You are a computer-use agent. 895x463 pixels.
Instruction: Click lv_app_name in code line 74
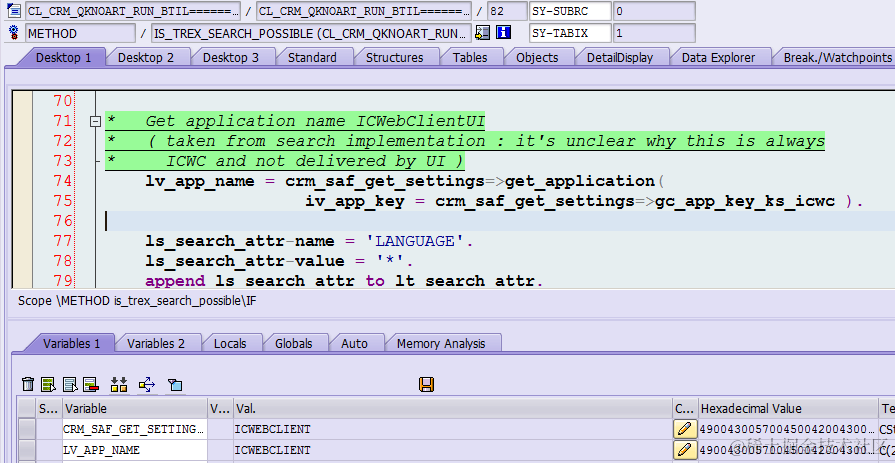200,181
